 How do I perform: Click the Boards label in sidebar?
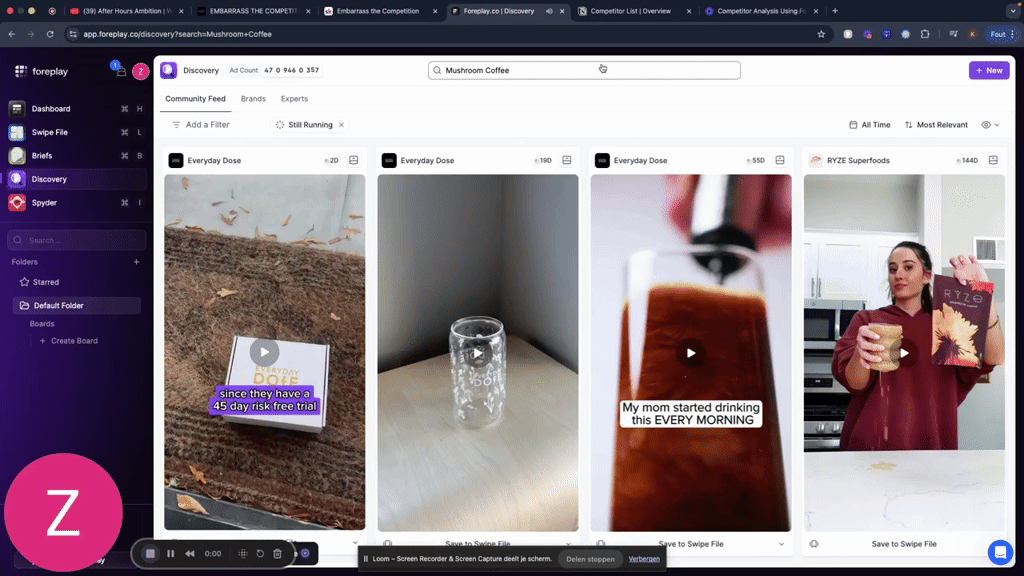[x=42, y=324]
